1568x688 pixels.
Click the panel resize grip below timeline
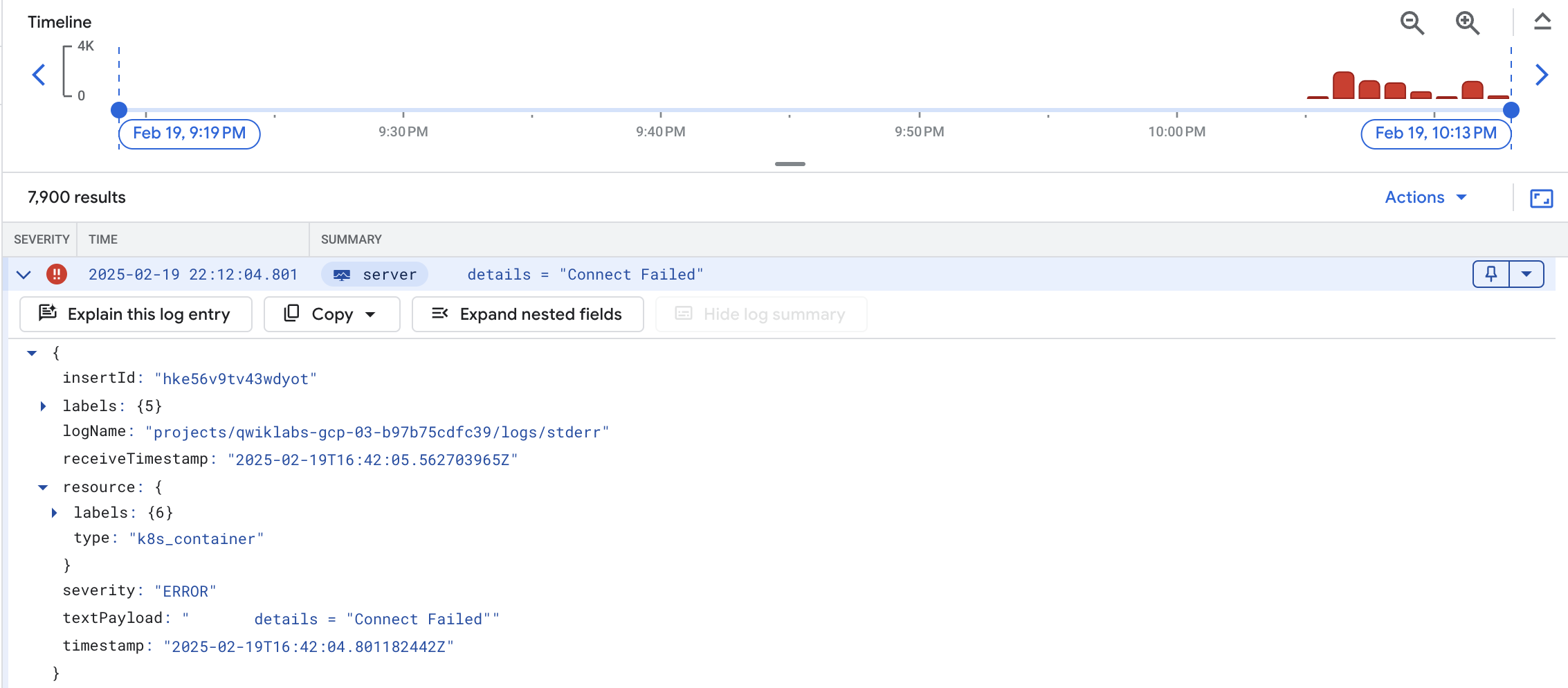click(790, 164)
